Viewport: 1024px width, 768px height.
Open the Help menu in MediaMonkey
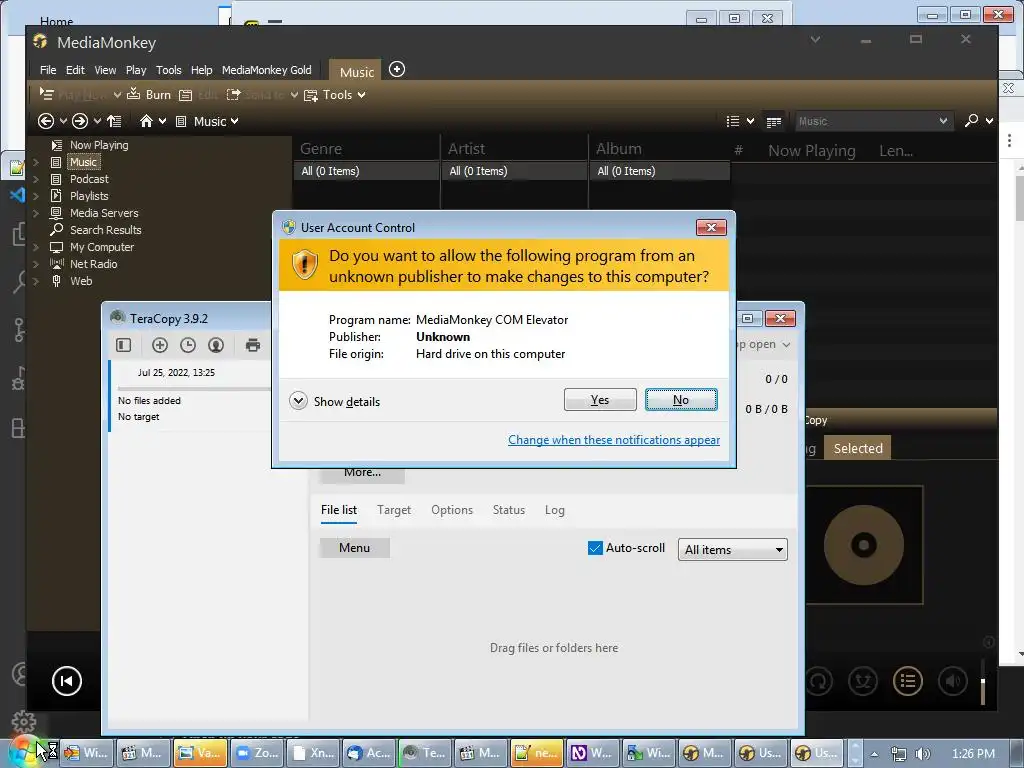[201, 70]
